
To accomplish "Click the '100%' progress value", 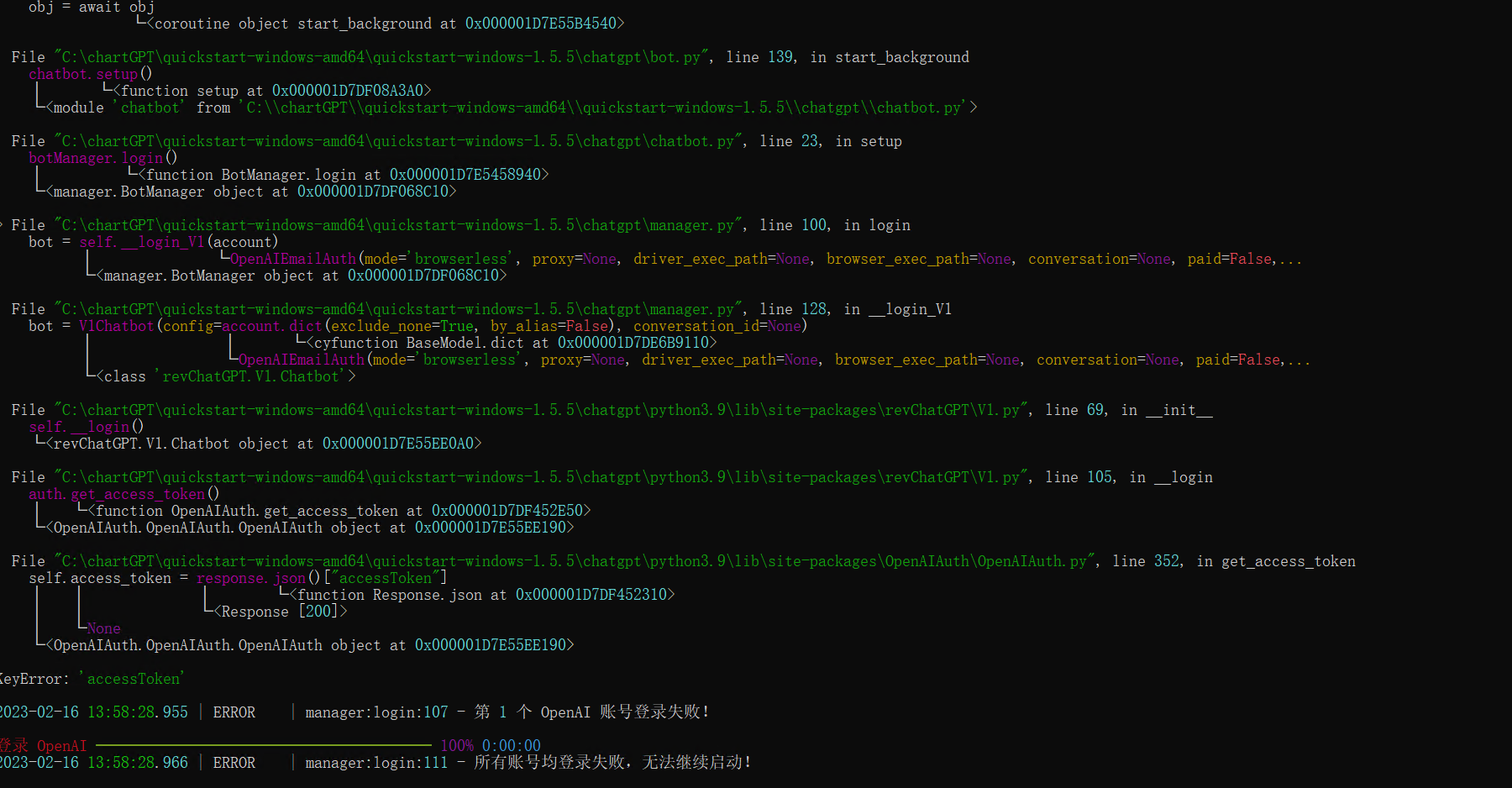I will (457, 746).
